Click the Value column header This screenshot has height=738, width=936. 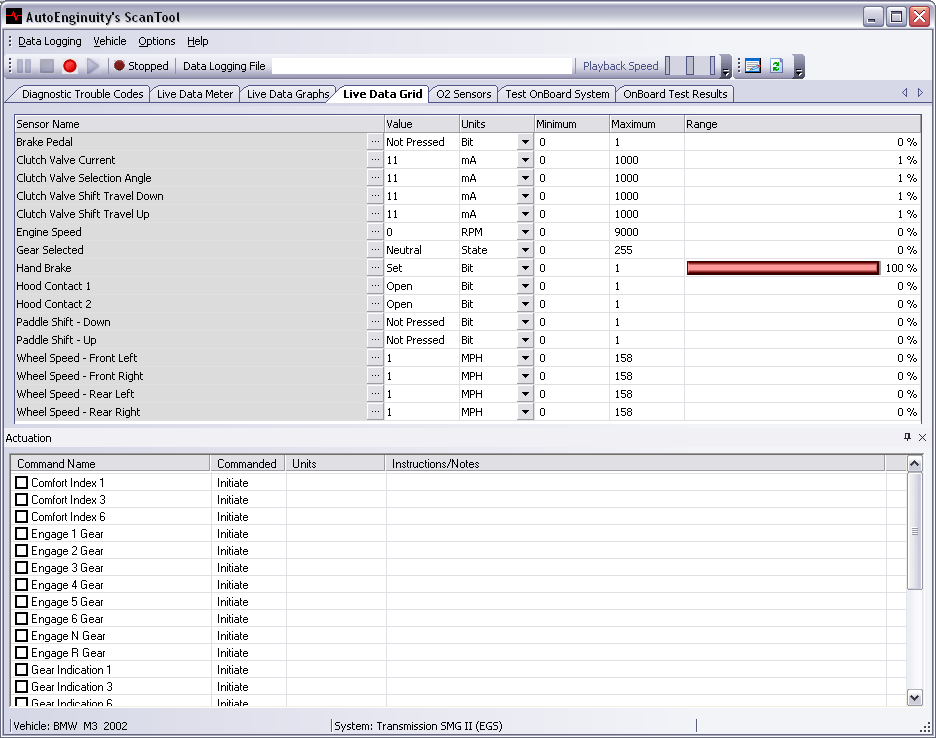pos(421,124)
